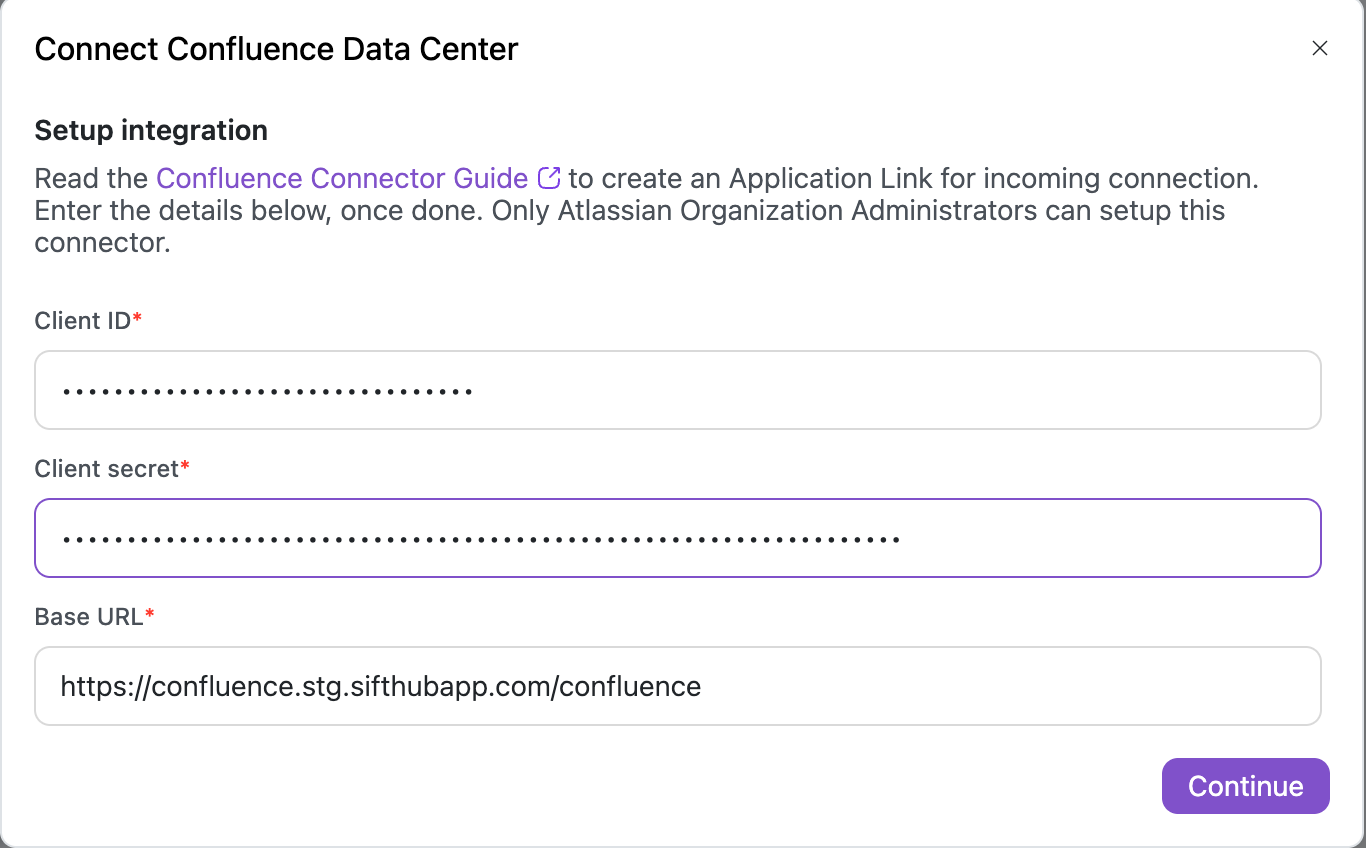The image size is (1366, 848).
Task: Click the masked dots in Client ID
Action: pos(267,391)
